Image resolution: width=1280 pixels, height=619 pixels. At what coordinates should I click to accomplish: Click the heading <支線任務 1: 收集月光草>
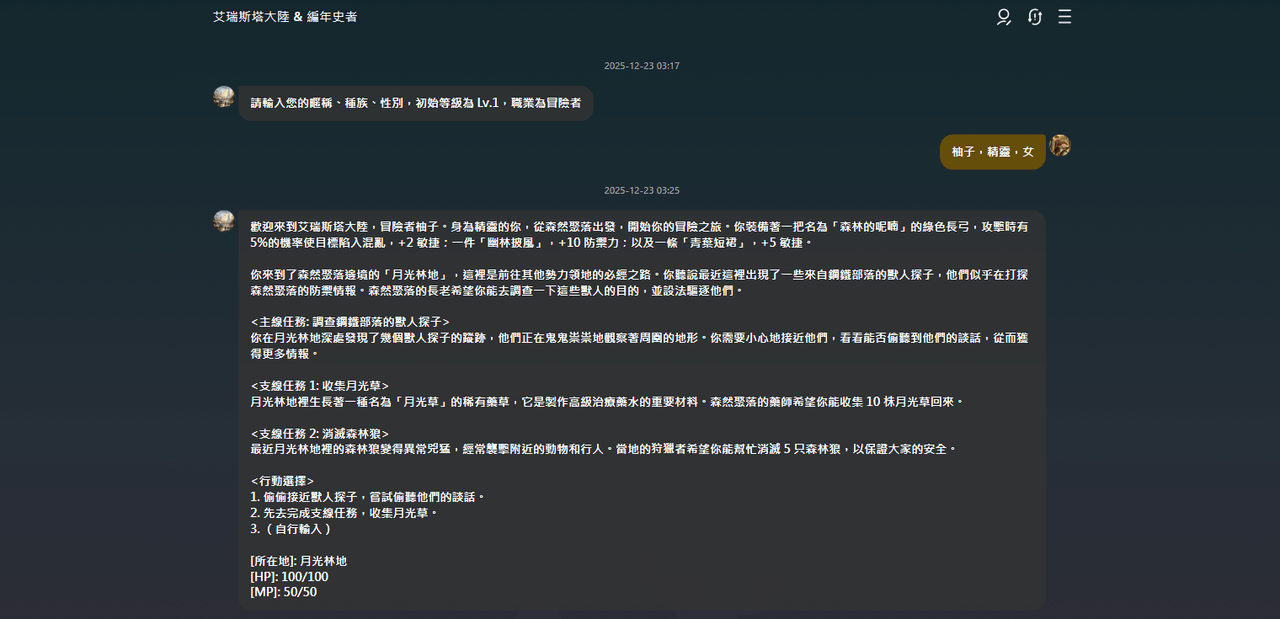(x=319, y=386)
